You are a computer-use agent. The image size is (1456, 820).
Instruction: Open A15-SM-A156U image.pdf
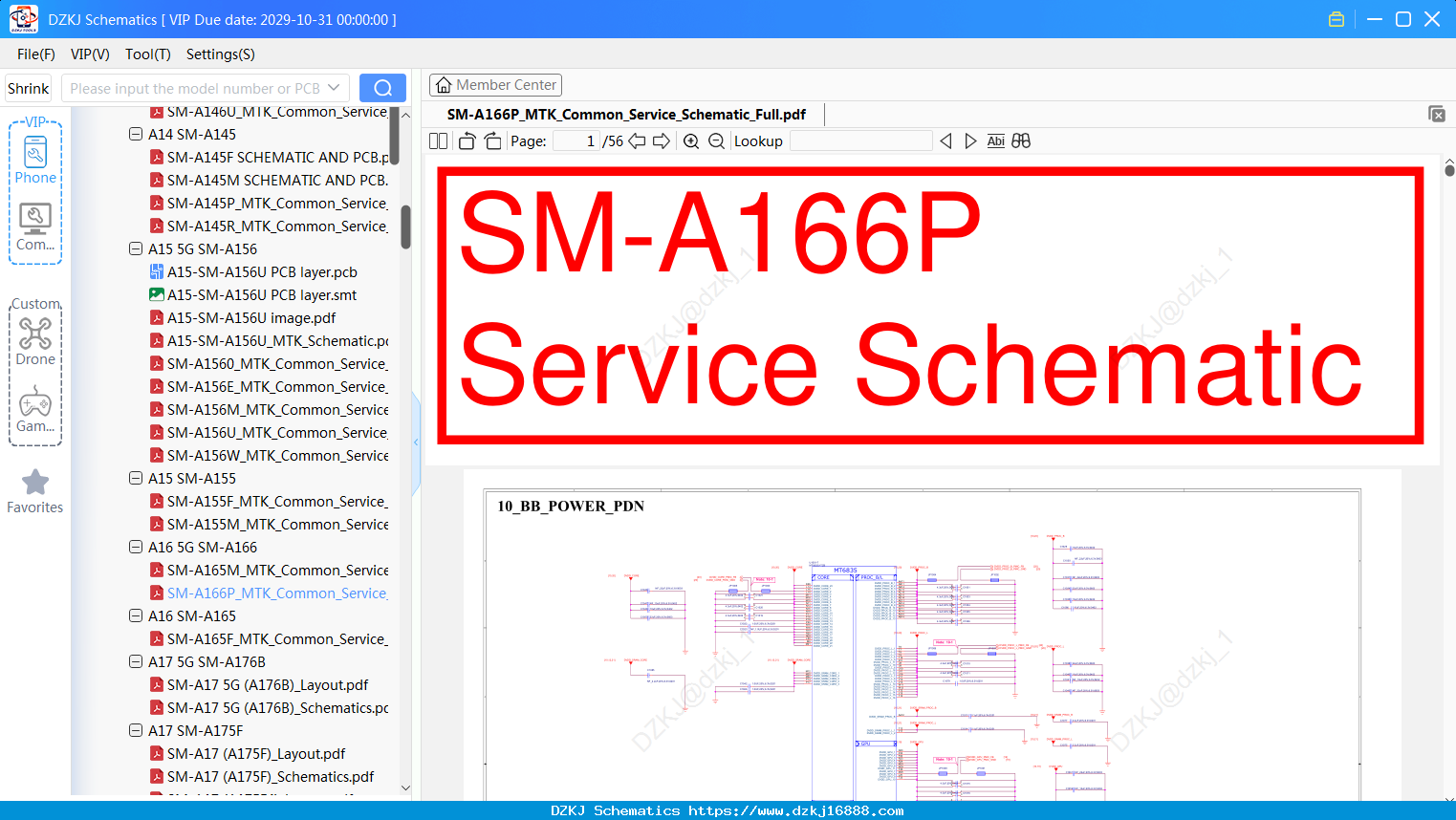242,318
